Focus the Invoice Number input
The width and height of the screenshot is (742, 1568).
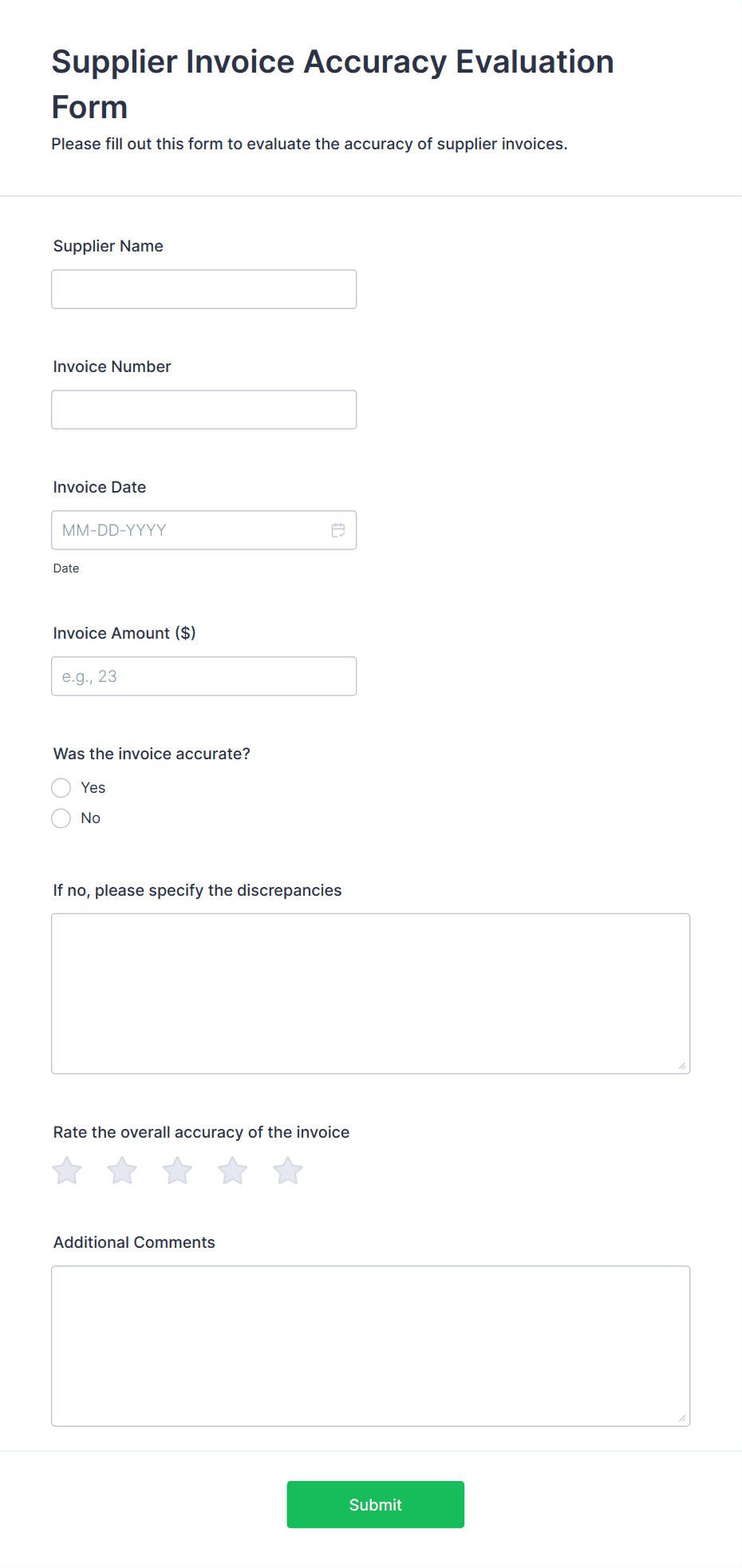coord(204,410)
